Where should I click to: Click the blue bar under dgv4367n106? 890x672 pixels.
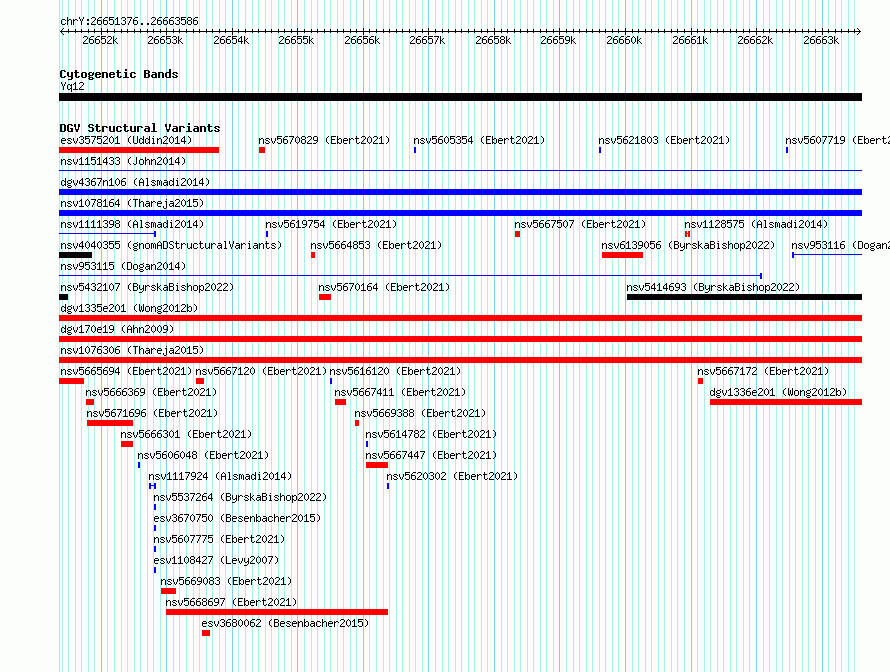tap(460, 192)
